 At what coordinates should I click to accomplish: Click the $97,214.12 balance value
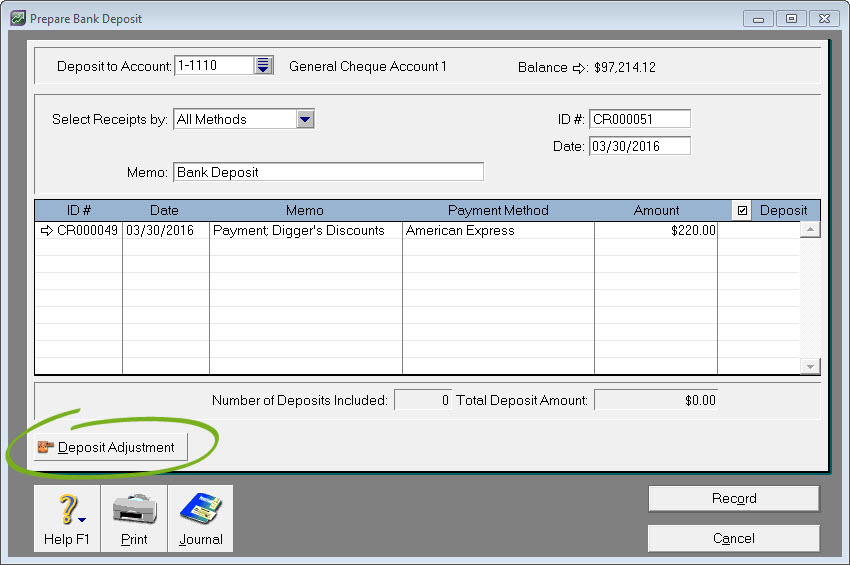tap(625, 68)
